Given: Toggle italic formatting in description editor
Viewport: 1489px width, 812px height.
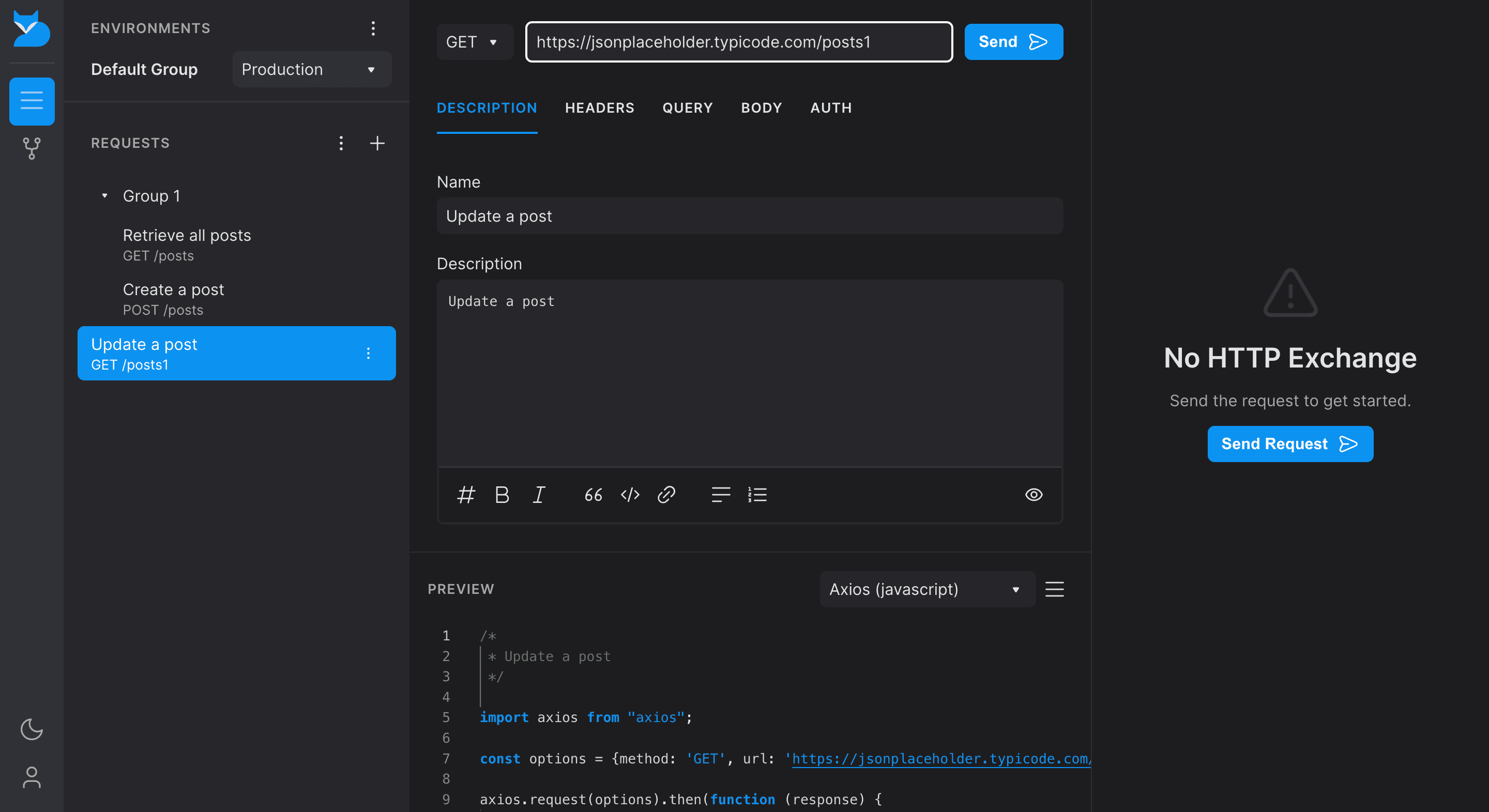Looking at the screenshot, I should [539, 495].
